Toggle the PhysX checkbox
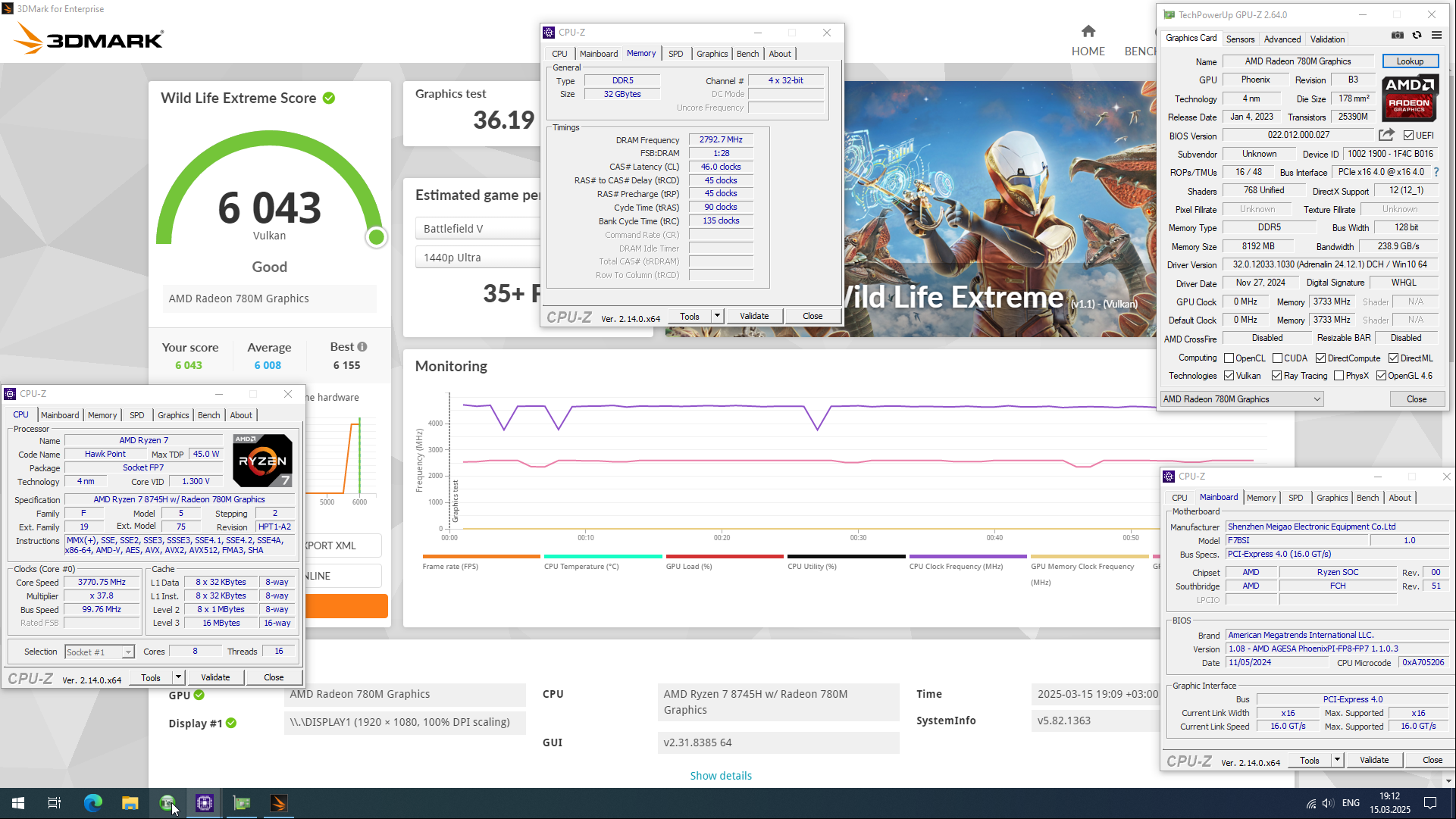 point(1339,376)
